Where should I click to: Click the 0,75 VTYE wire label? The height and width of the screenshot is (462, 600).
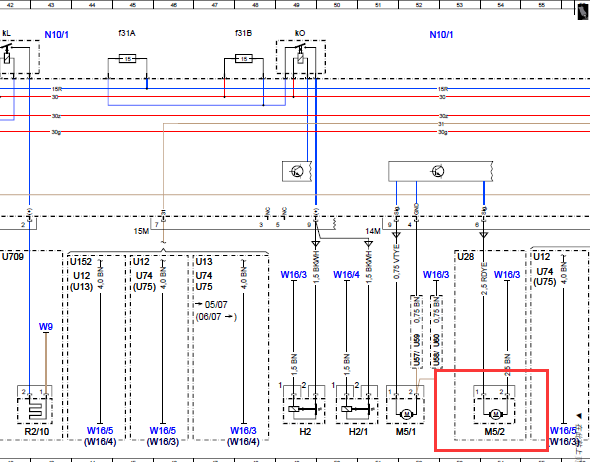[396, 261]
